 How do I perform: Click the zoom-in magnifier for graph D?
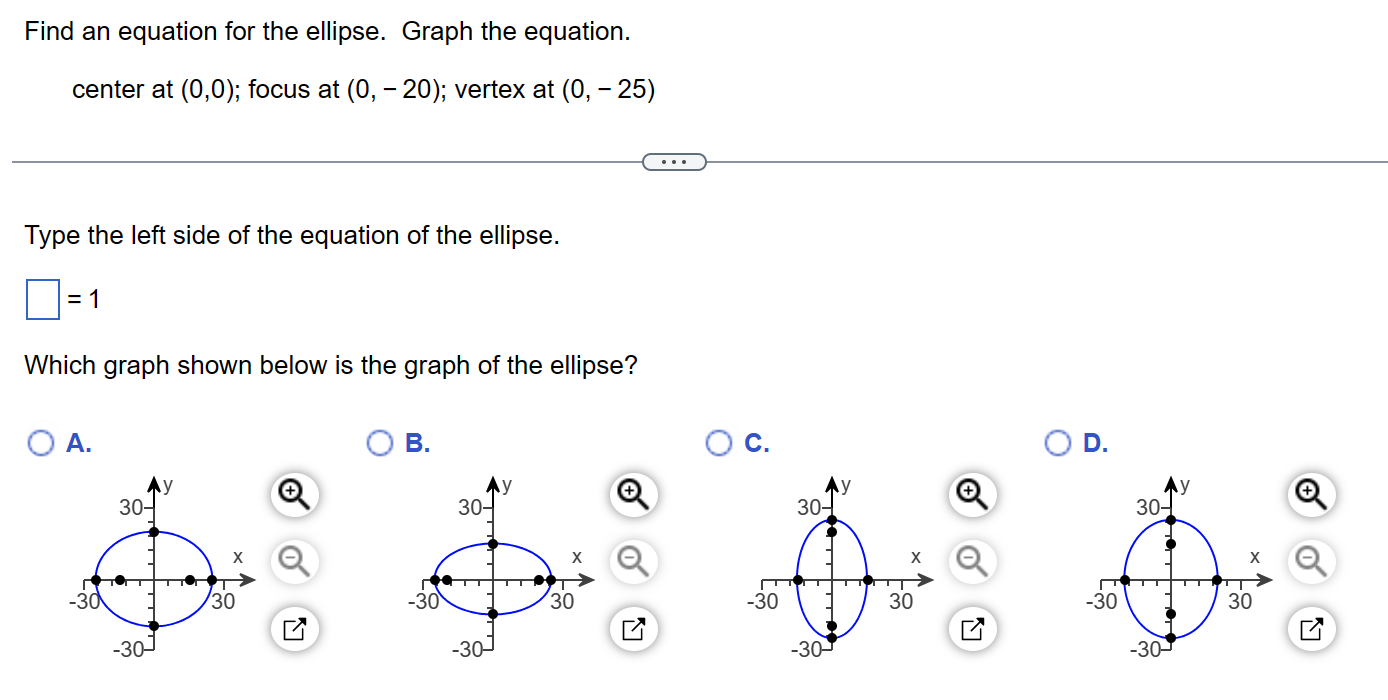pos(1311,494)
